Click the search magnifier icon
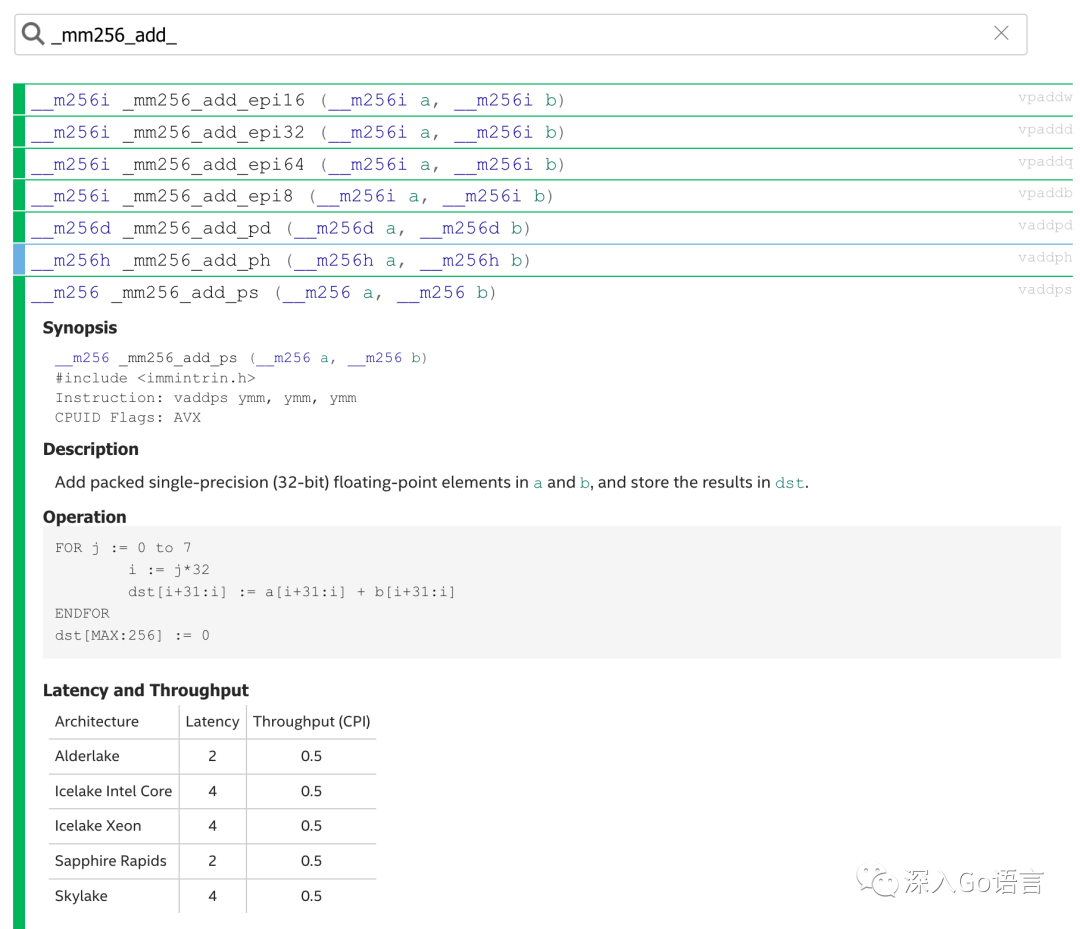The height and width of the screenshot is (929, 1080). tap(32, 33)
